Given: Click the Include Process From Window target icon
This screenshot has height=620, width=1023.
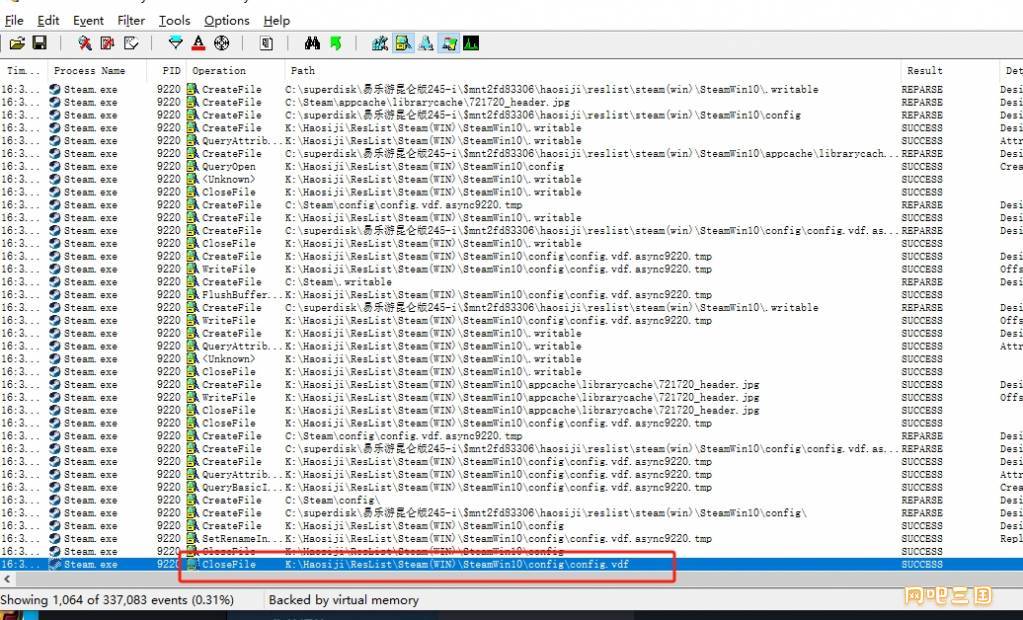Looking at the screenshot, I should 221,43.
